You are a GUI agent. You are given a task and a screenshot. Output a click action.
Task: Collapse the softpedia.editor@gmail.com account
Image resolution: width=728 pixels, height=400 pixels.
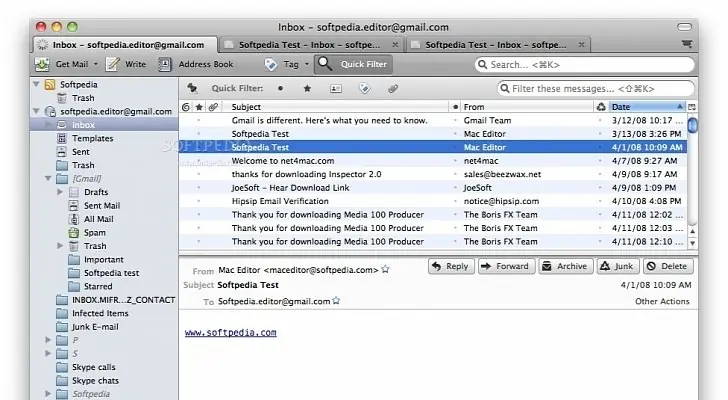point(36,111)
